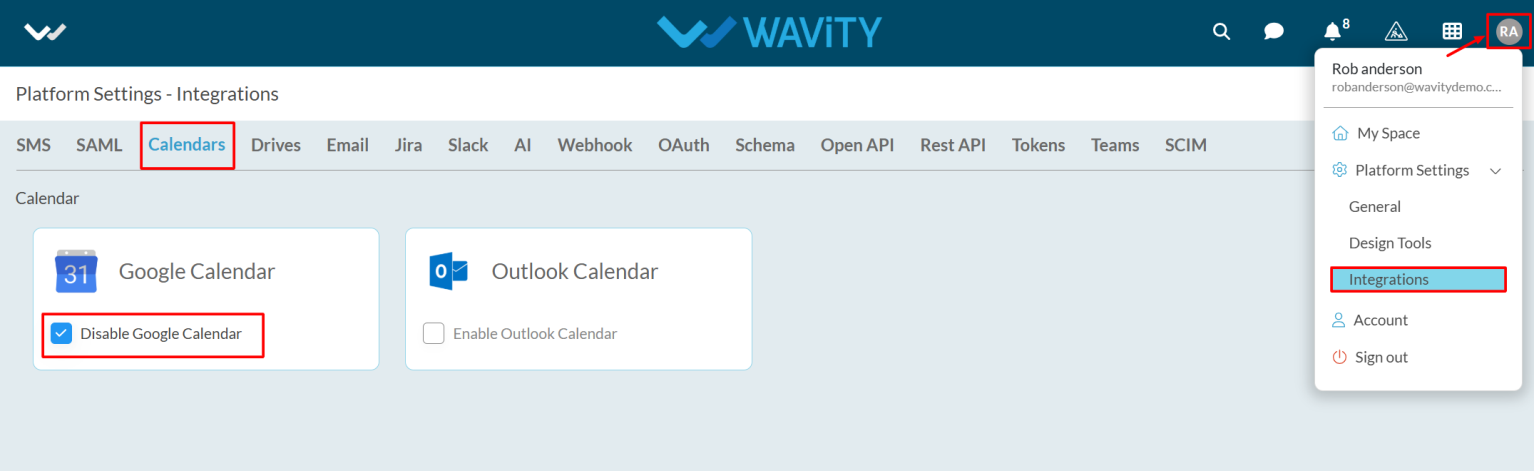1534x471 pixels.
Task: Open the apps grid icon
Action: pos(1452,31)
